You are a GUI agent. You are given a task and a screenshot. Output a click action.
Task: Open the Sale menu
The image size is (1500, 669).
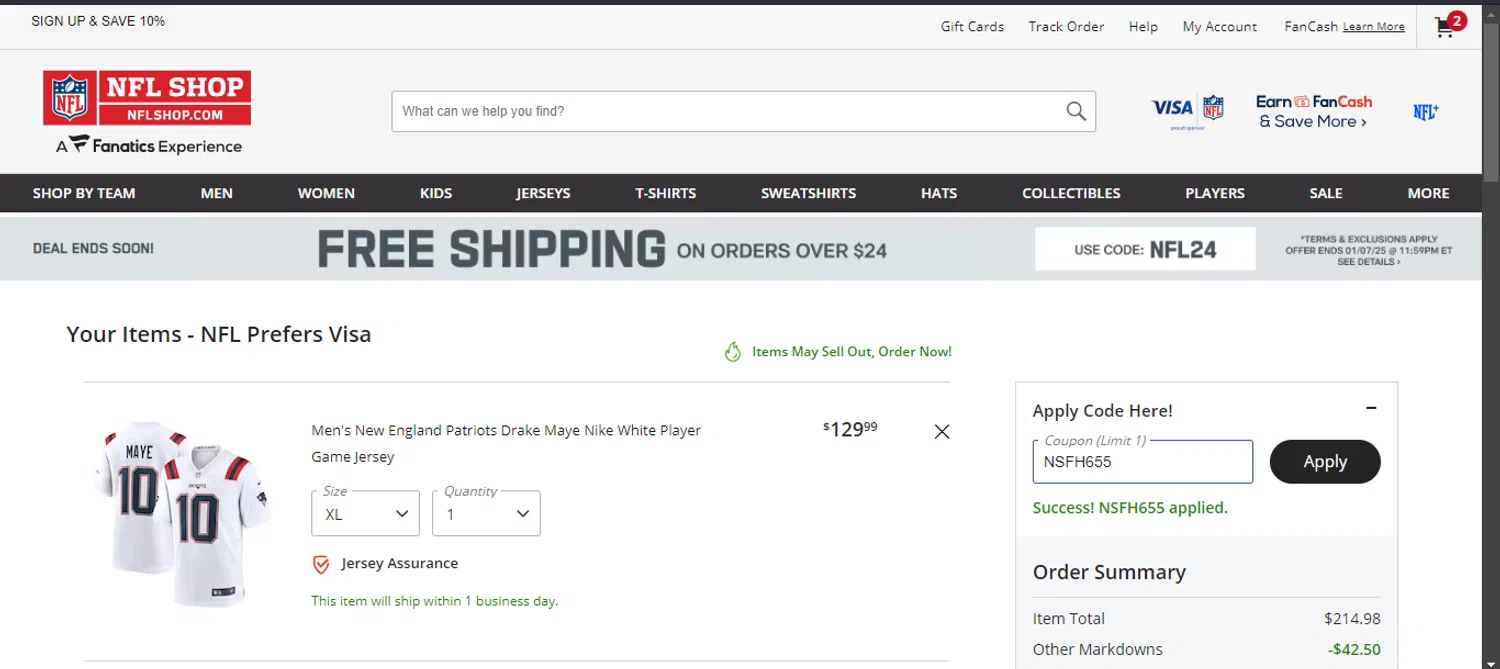point(1326,193)
